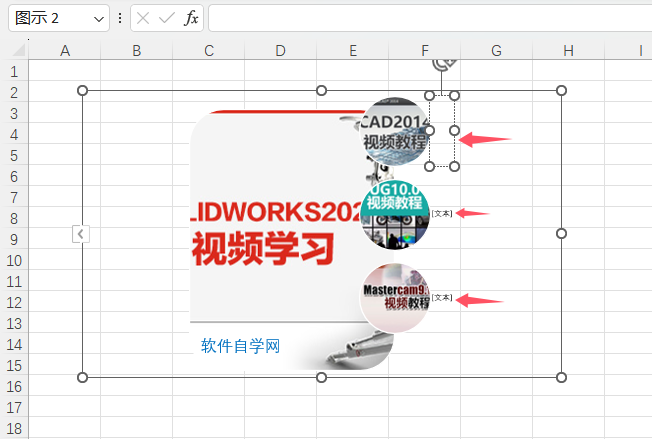The height and width of the screenshot is (439, 652).
Task: Select the Mastercam9 circular picture
Action: click(394, 298)
